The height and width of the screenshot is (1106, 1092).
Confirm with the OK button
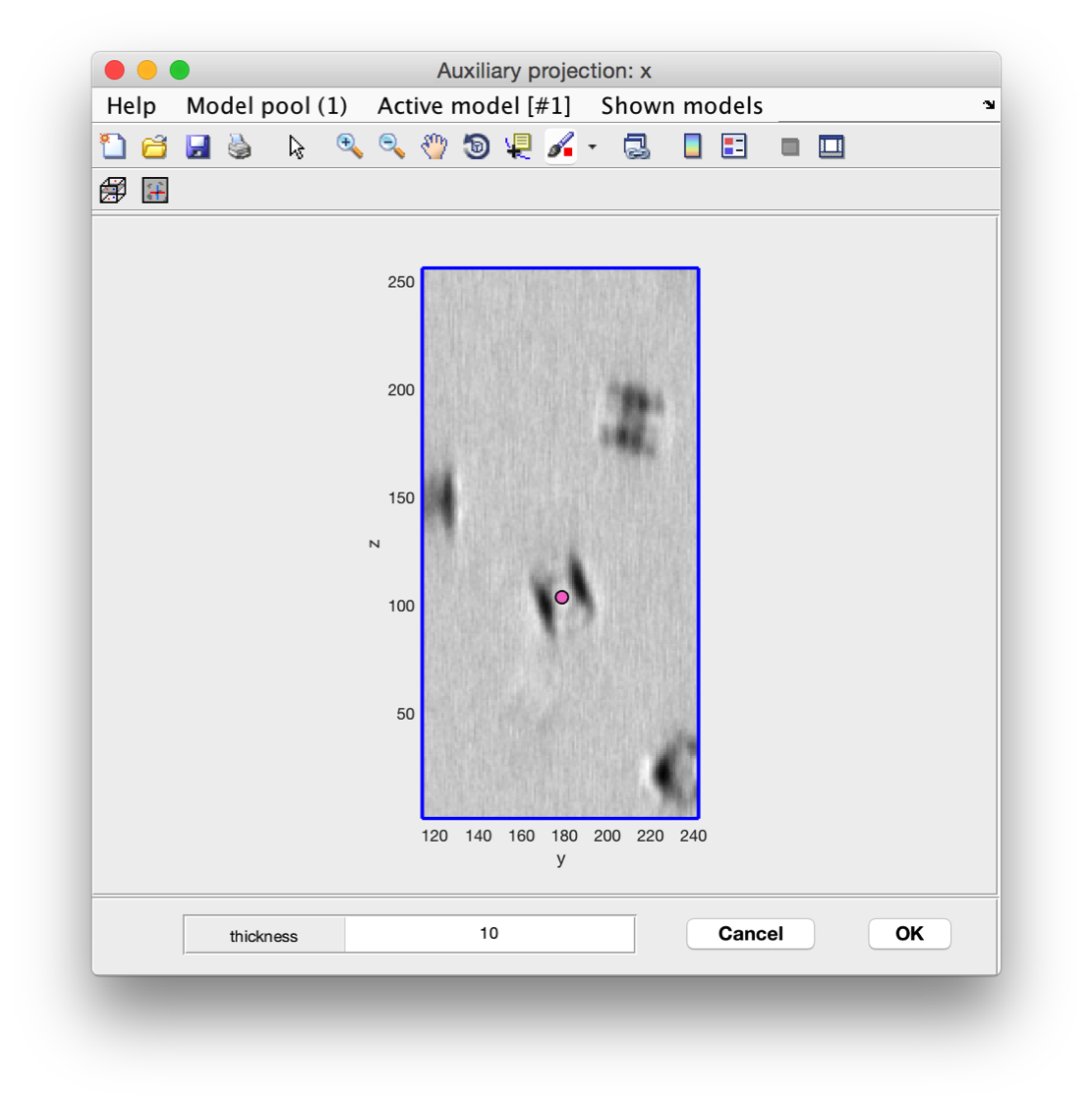[909, 933]
